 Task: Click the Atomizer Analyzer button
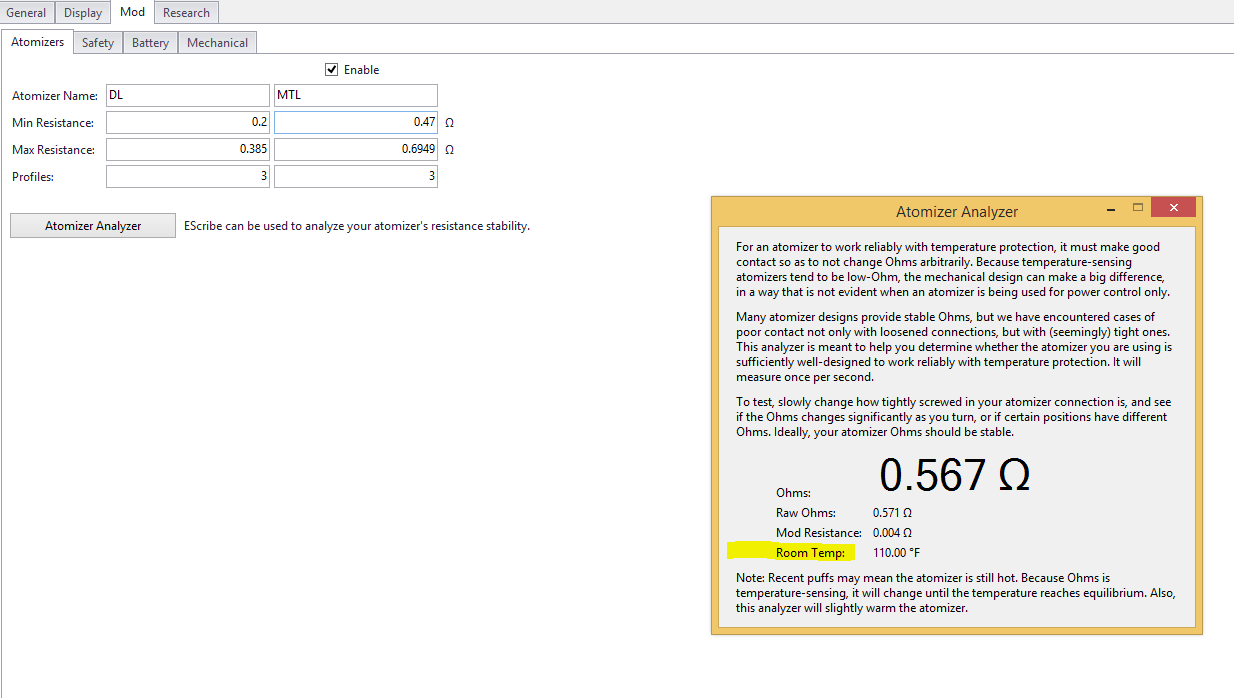[x=93, y=226]
